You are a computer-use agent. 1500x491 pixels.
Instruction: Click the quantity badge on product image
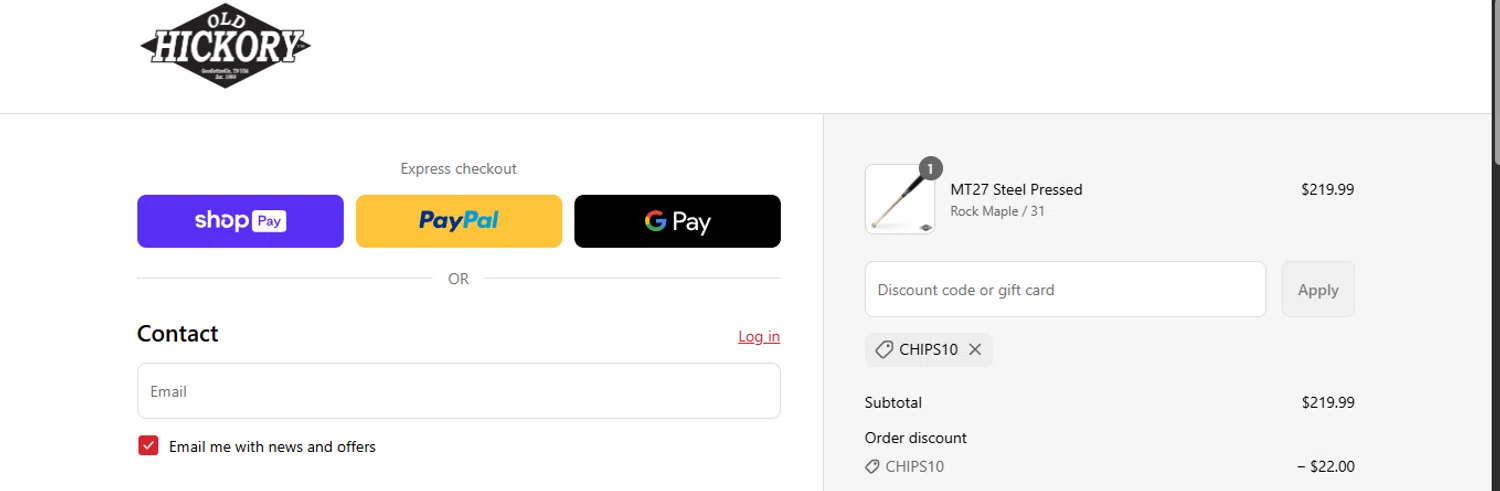tap(930, 169)
